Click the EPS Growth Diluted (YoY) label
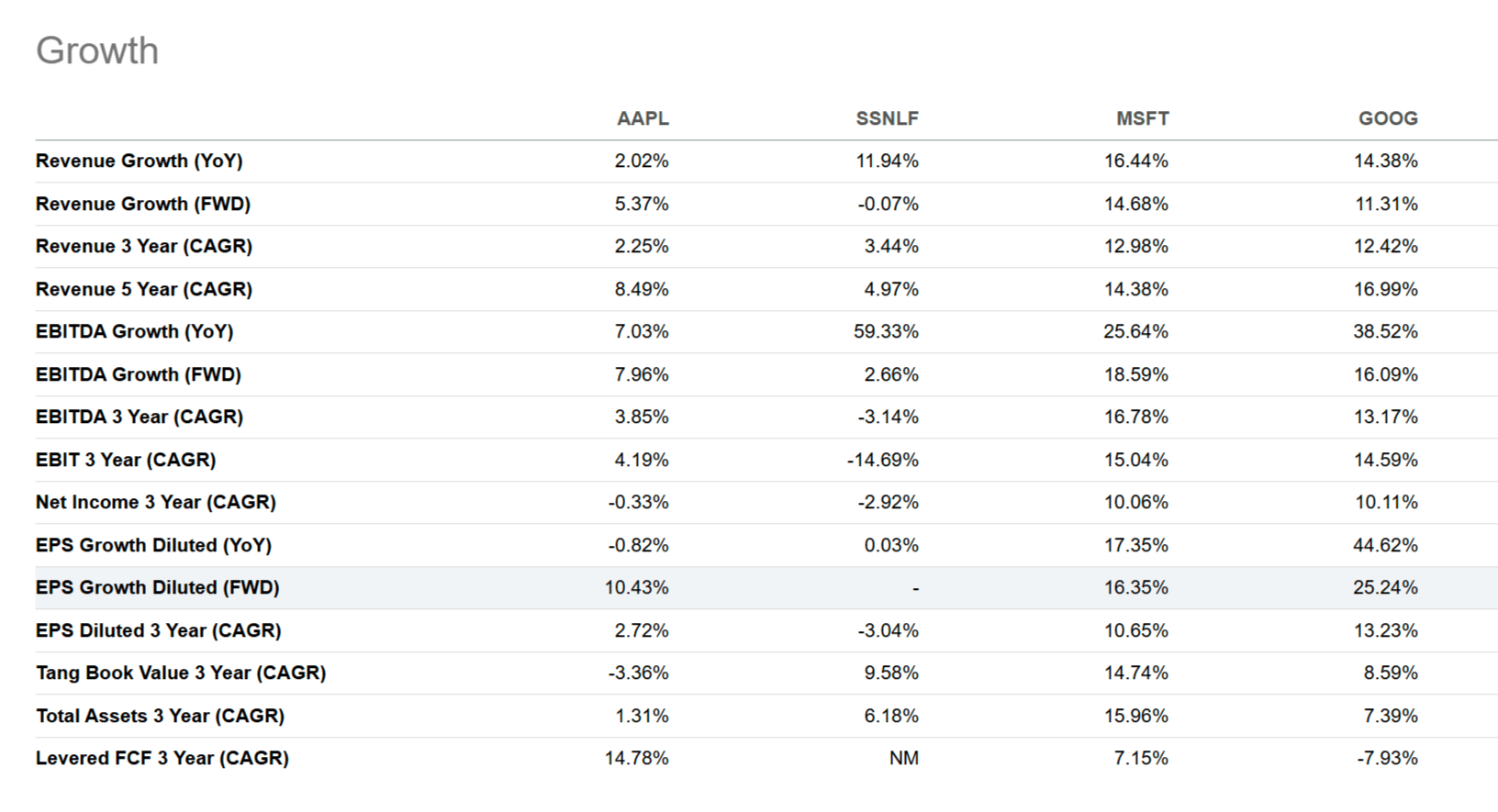The height and width of the screenshot is (812, 1498). coord(154,545)
